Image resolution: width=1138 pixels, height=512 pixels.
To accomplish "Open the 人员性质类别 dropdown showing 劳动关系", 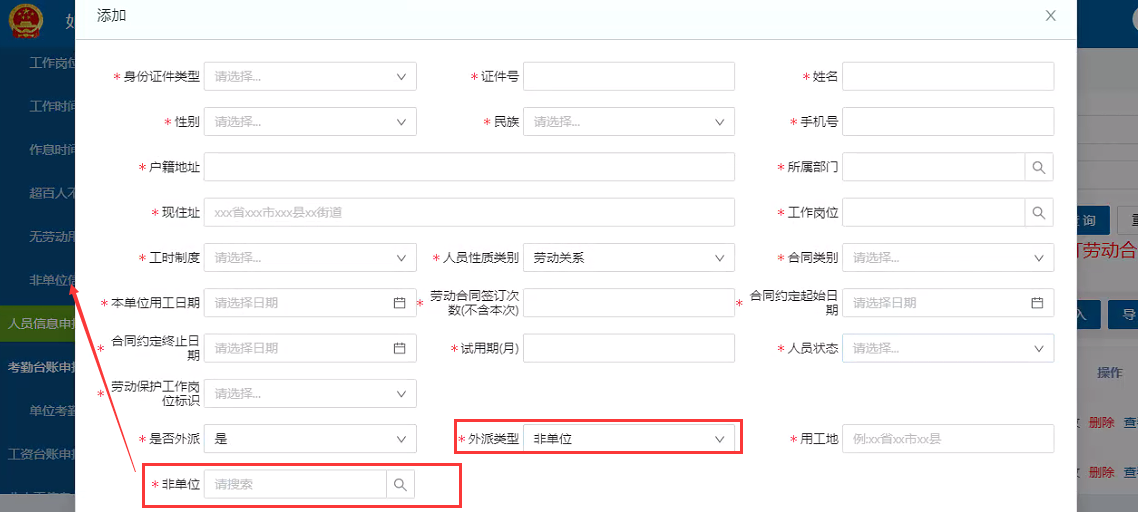I will 629,258.
